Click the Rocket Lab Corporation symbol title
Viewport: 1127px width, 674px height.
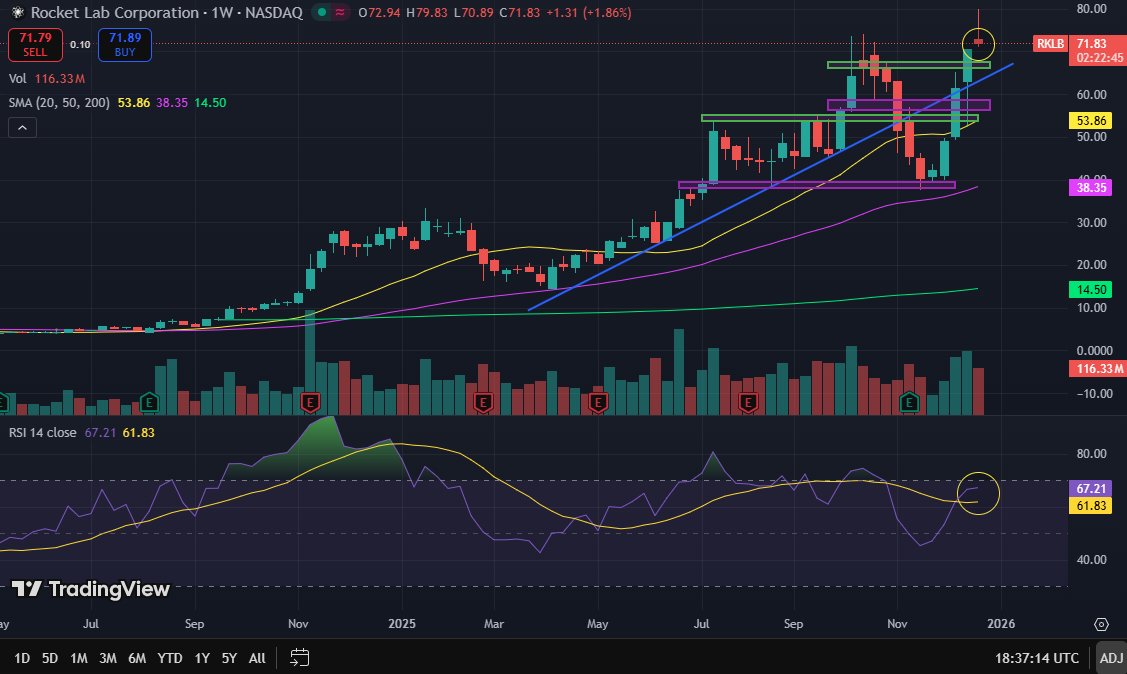tap(115, 12)
